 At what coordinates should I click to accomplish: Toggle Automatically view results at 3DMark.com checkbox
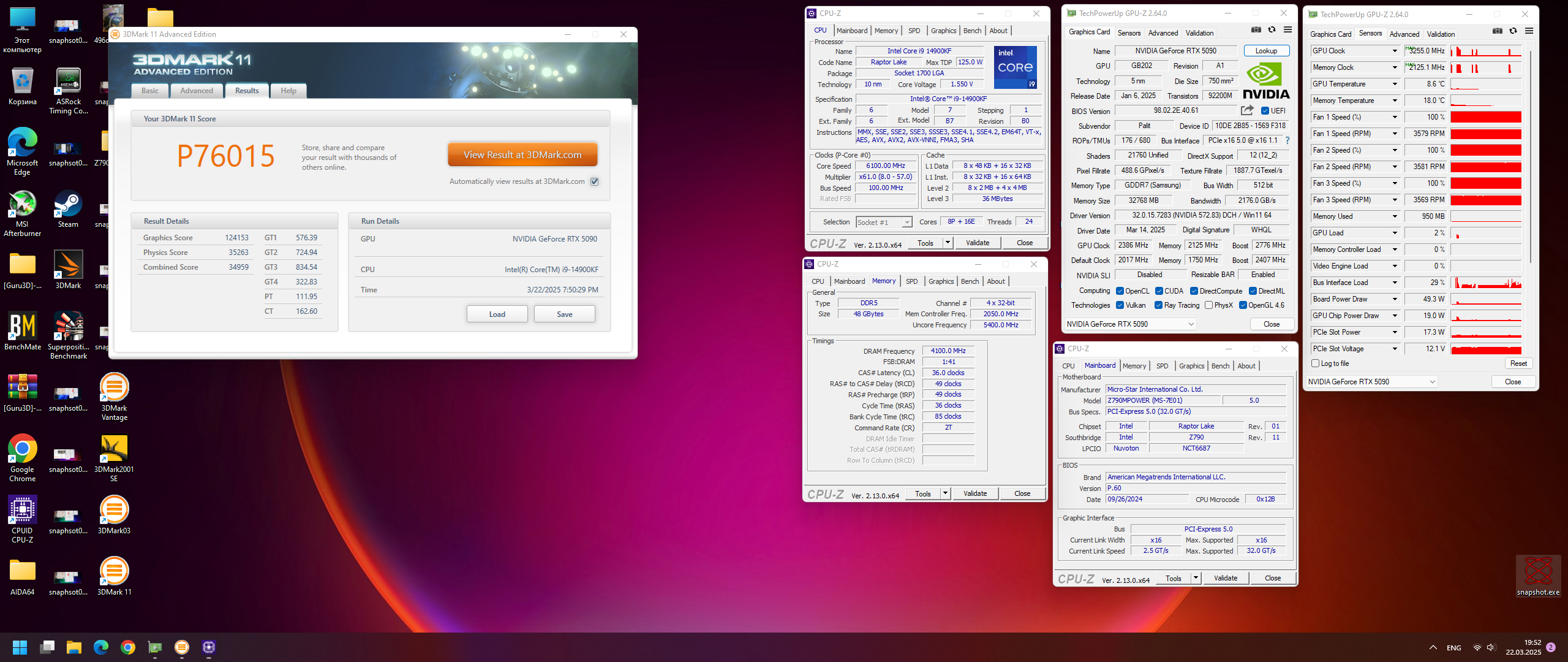tap(594, 181)
